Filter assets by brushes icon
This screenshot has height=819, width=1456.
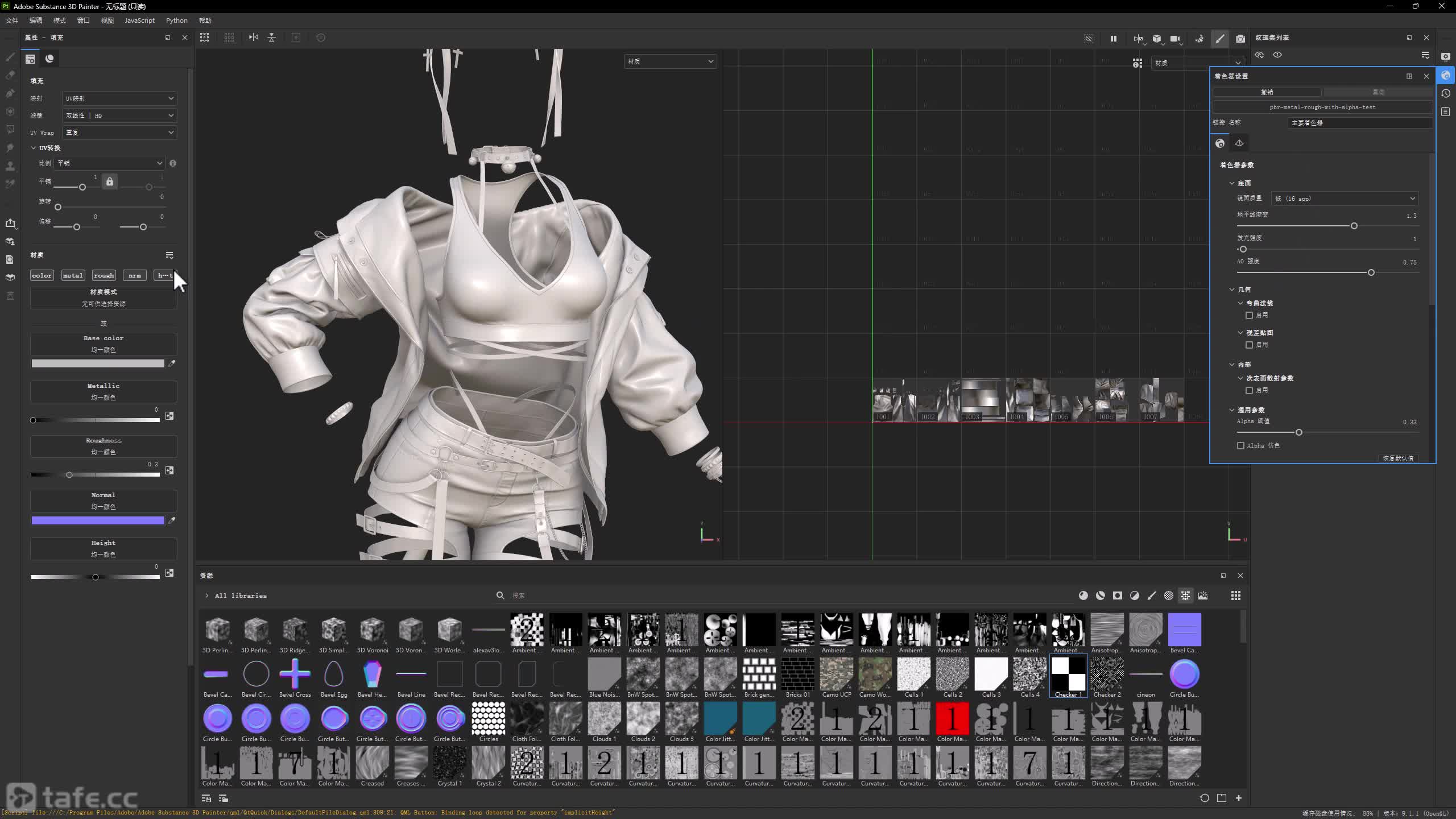tap(1152, 595)
